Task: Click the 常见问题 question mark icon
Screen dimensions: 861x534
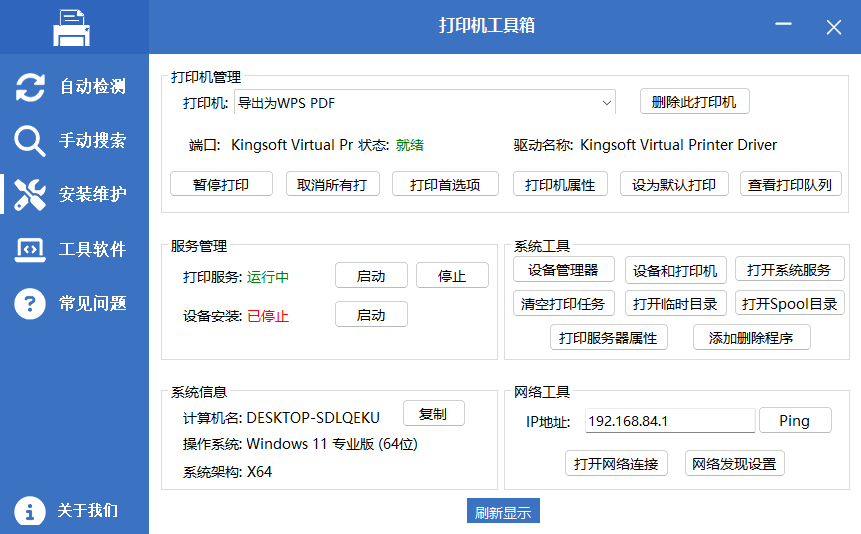Action: (30, 303)
